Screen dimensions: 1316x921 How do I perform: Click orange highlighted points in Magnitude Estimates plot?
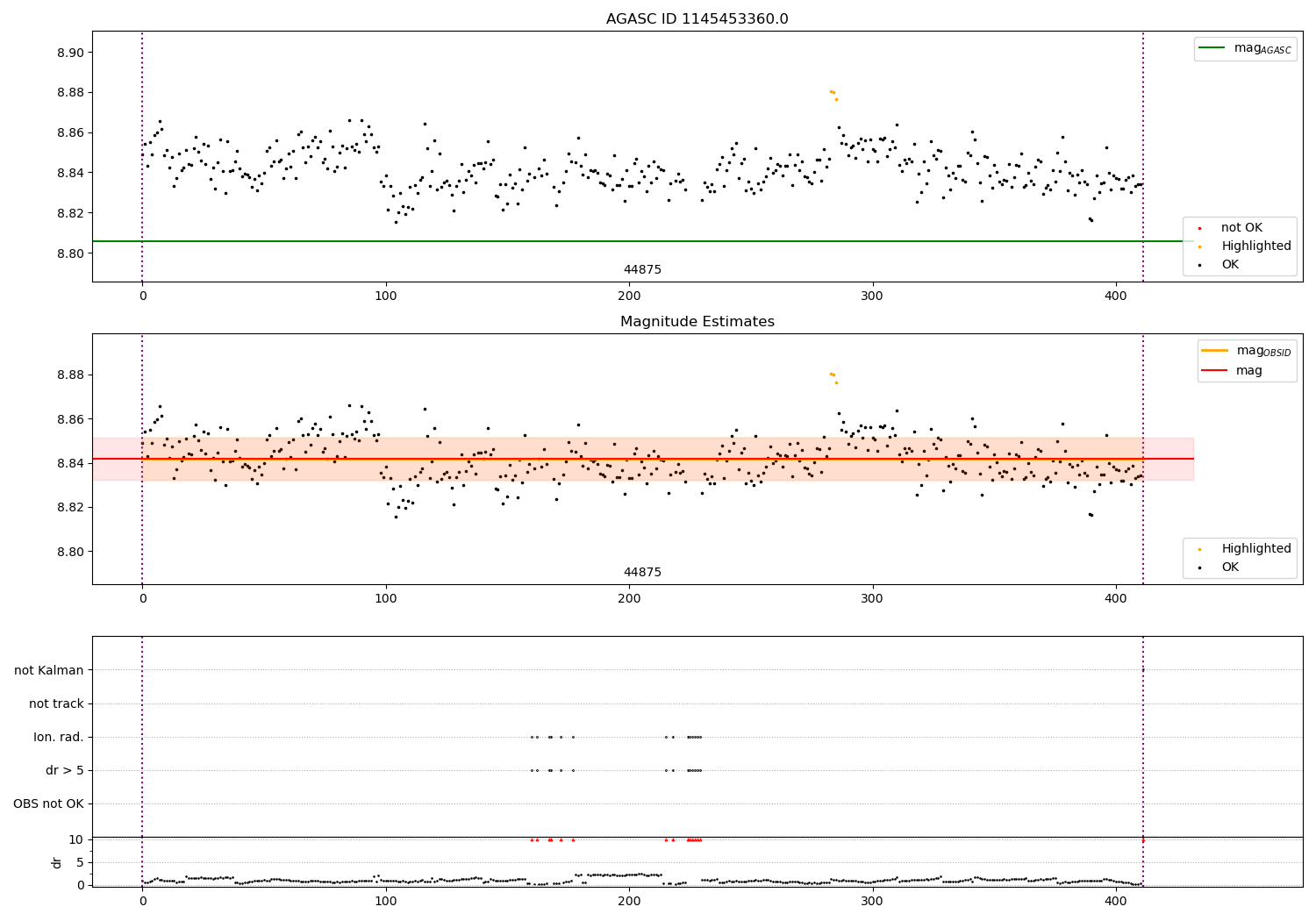[x=833, y=376]
